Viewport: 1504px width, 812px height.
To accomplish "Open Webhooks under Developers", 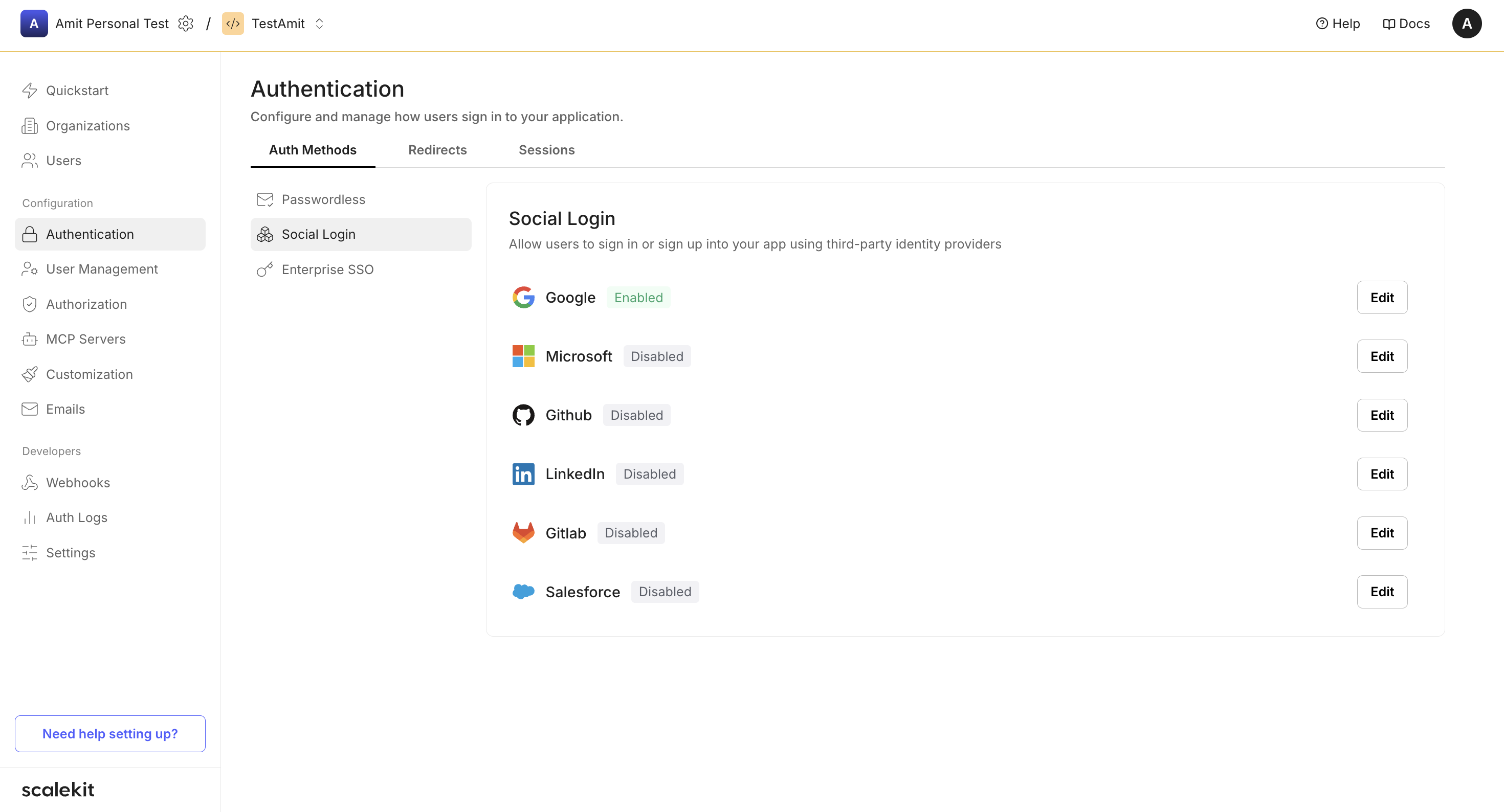I will click(110, 483).
